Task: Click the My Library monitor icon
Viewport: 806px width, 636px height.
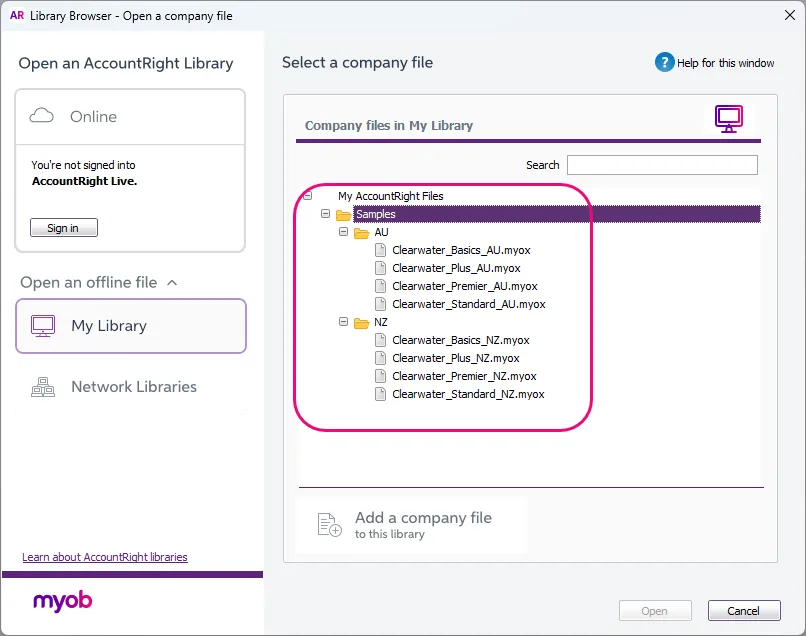Action: tap(43, 326)
